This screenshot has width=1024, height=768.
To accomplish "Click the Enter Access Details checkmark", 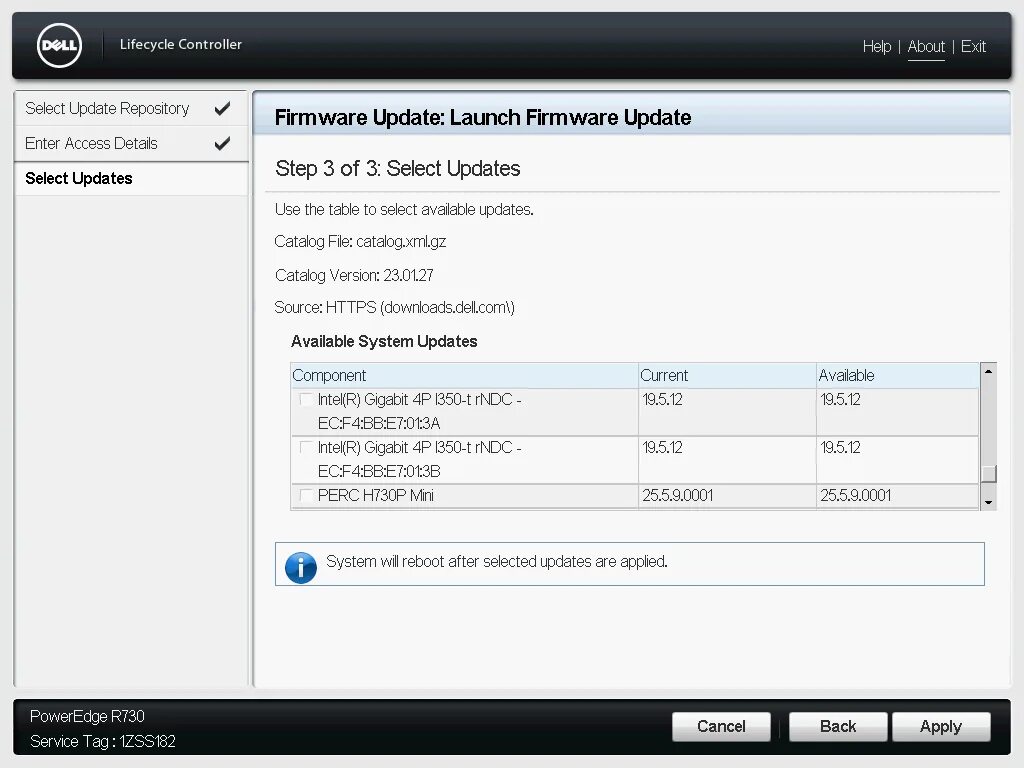I will coord(223,143).
